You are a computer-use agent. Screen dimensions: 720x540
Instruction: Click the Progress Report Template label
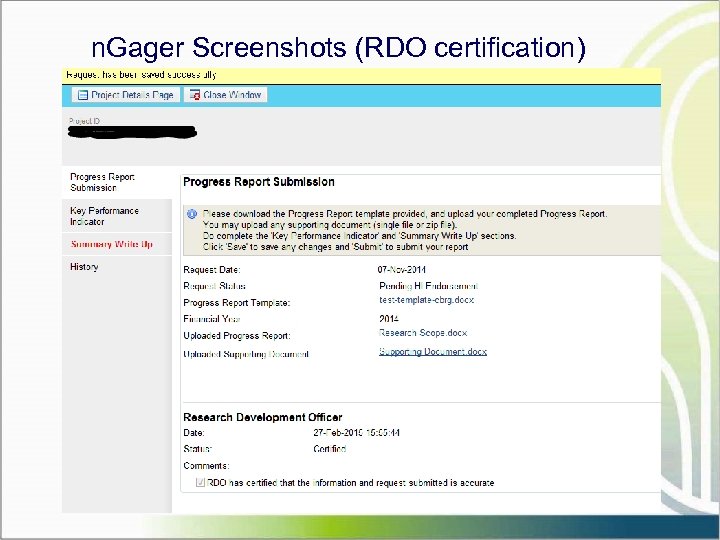[x=236, y=303]
